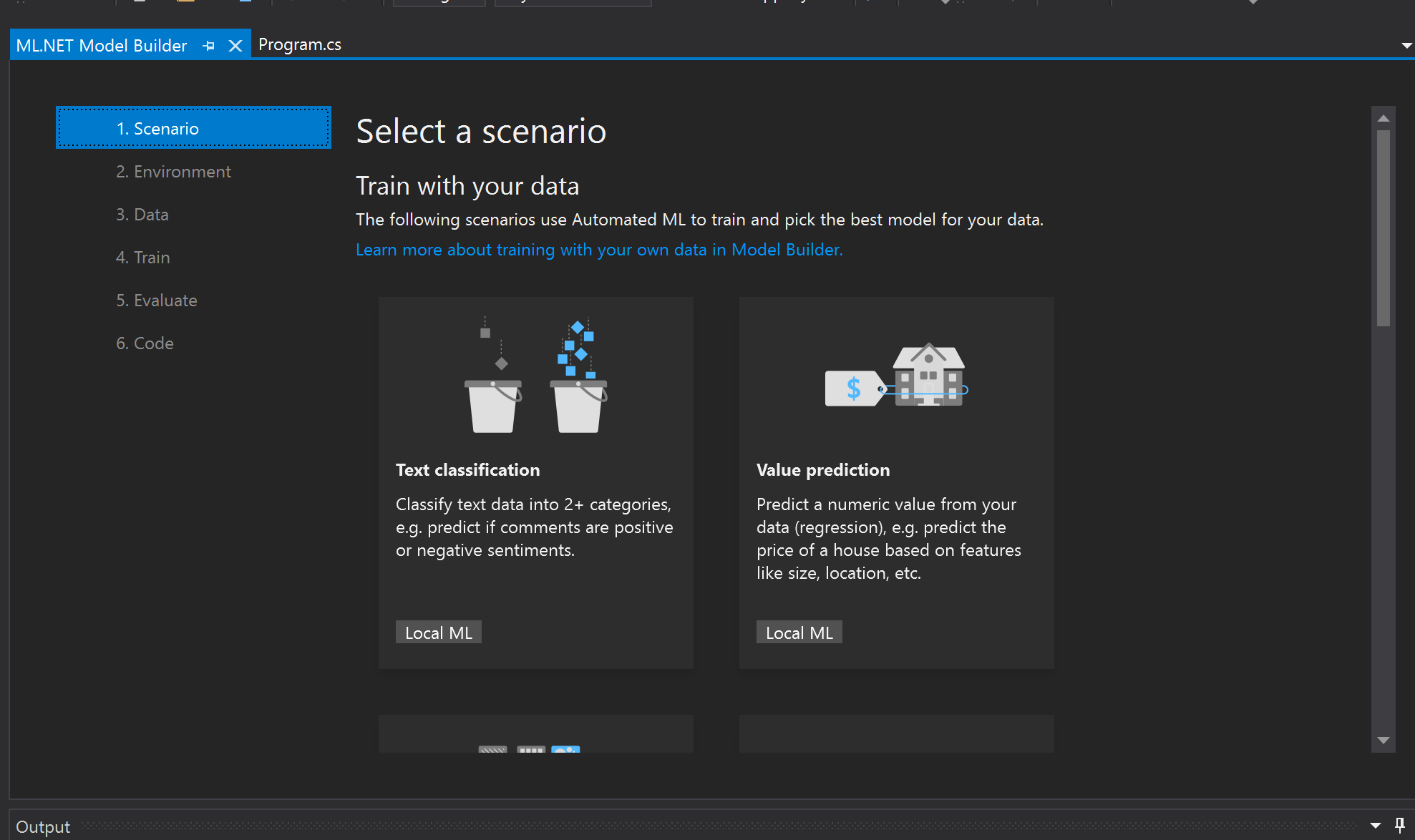Close the ML.NET Model Builder tab

coord(235,46)
